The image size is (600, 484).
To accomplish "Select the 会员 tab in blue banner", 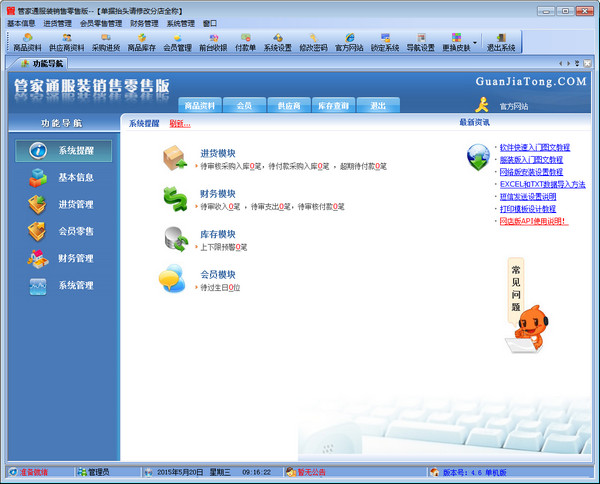I will (x=244, y=105).
